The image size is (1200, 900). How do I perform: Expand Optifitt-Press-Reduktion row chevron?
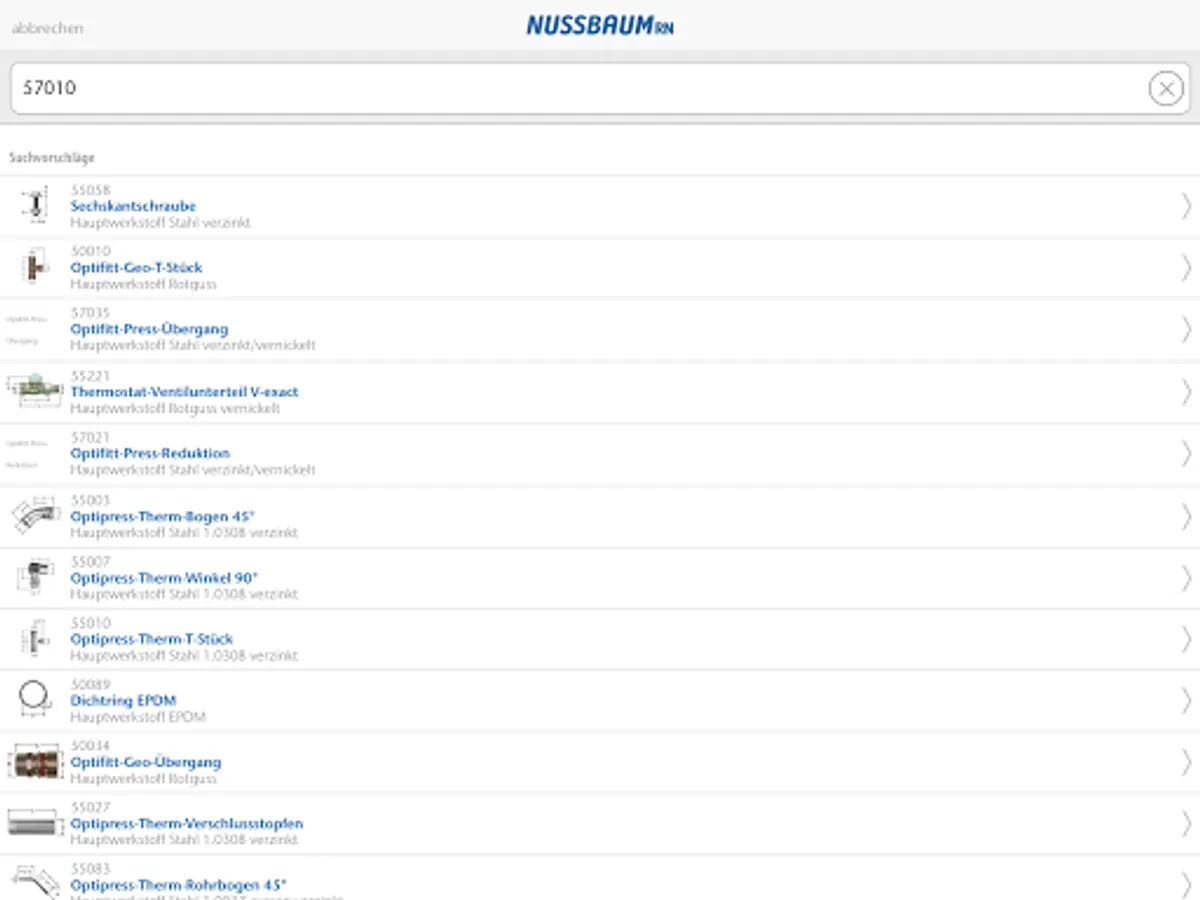click(x=1186, y=453)
